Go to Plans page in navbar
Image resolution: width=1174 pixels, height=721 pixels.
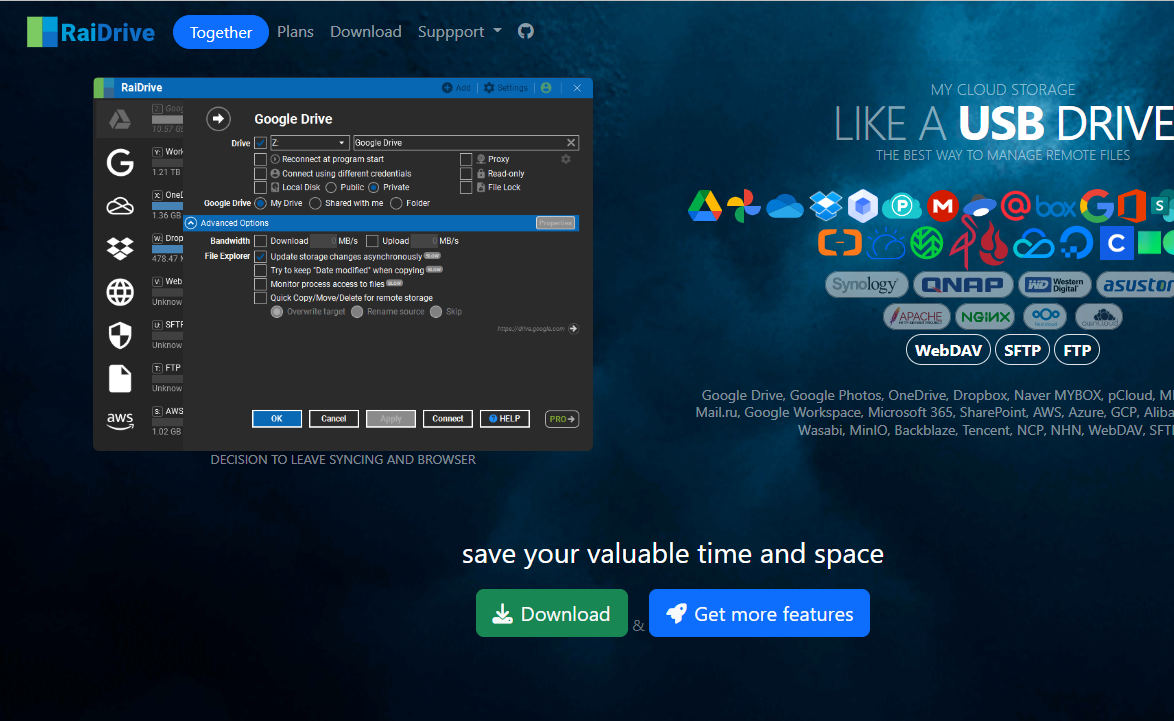[x=295, y=31]
